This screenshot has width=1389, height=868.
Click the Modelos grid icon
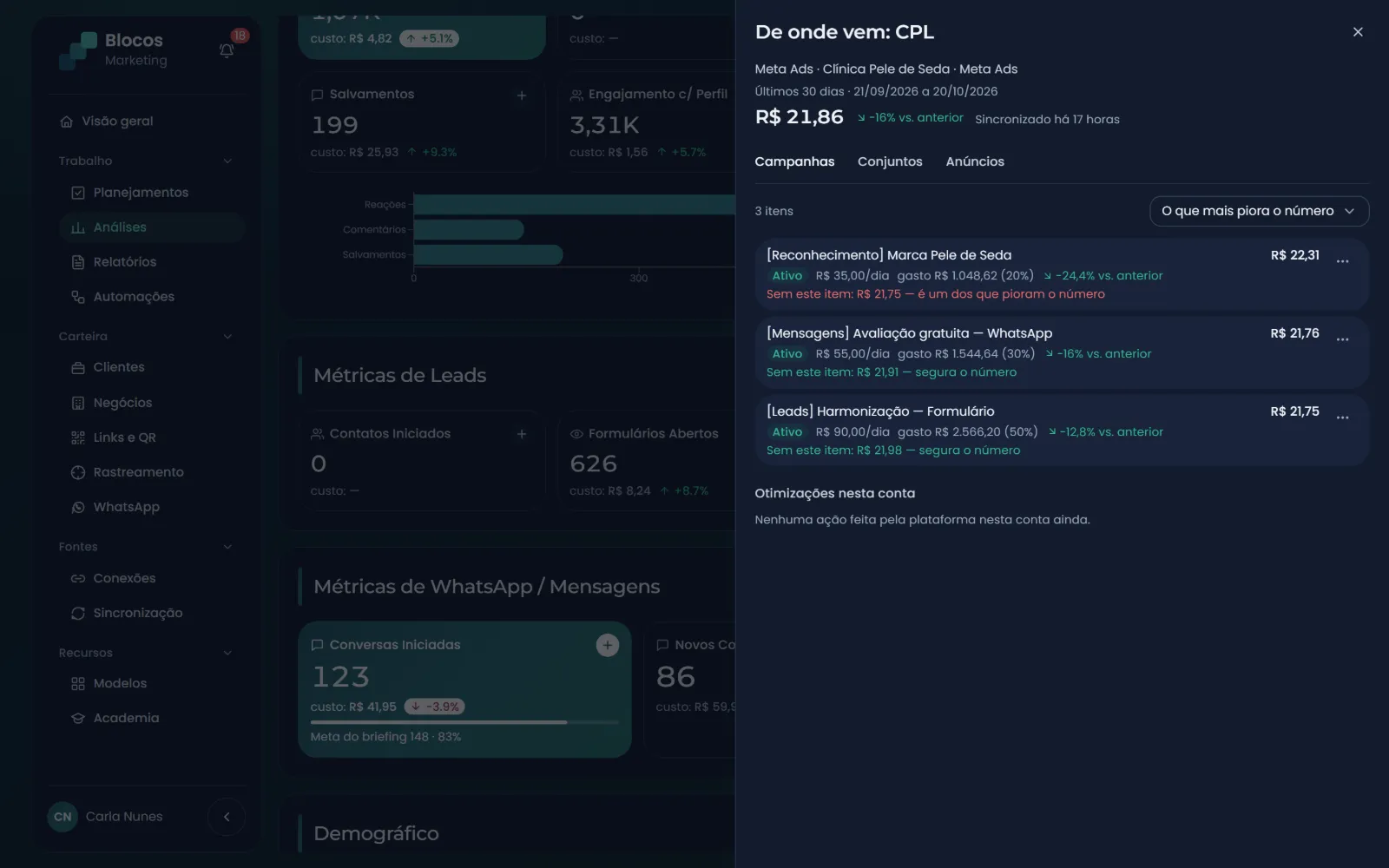pos(78,683)
